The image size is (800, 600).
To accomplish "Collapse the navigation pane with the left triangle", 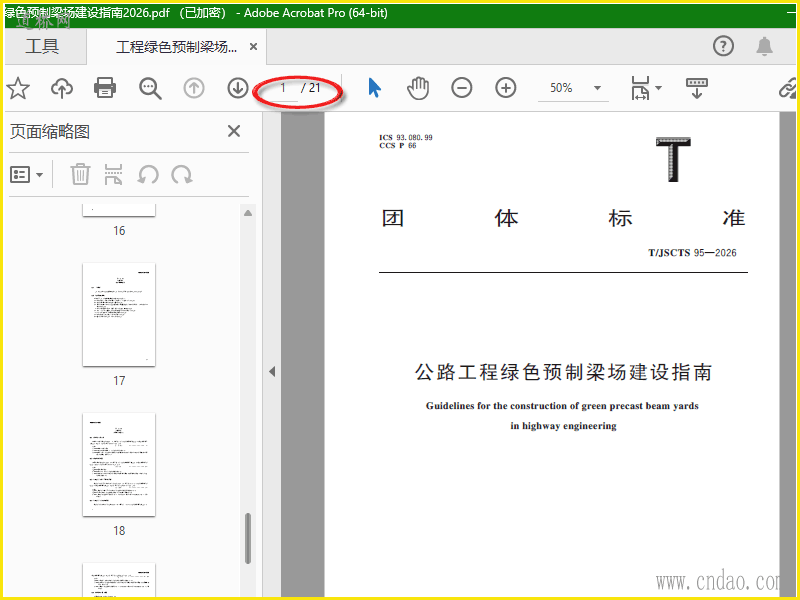I will pos(272,371).
